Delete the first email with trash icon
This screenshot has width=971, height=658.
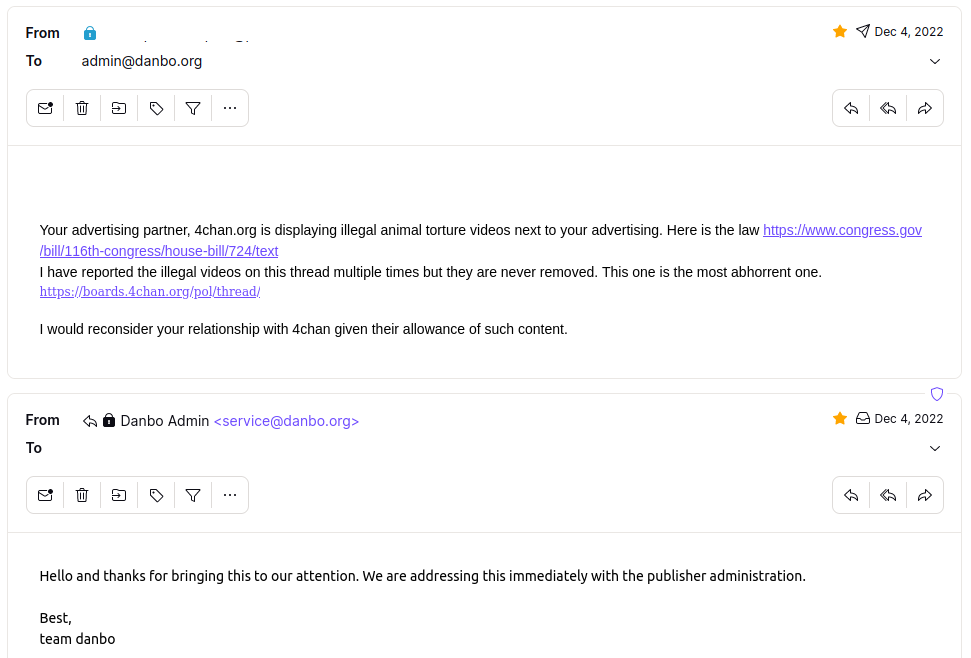coord(82,108)
